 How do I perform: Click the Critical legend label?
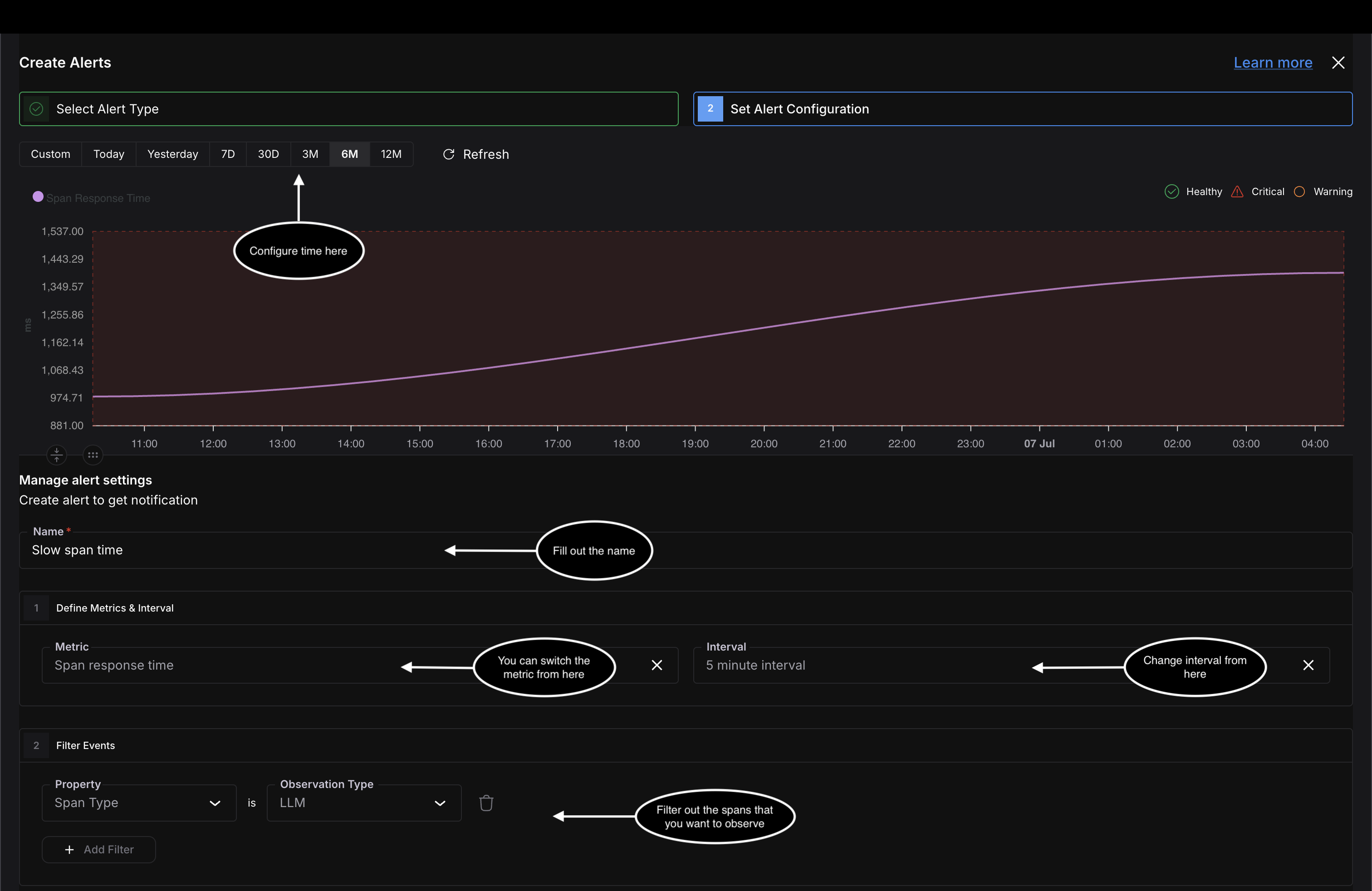tap(1268, 192)
